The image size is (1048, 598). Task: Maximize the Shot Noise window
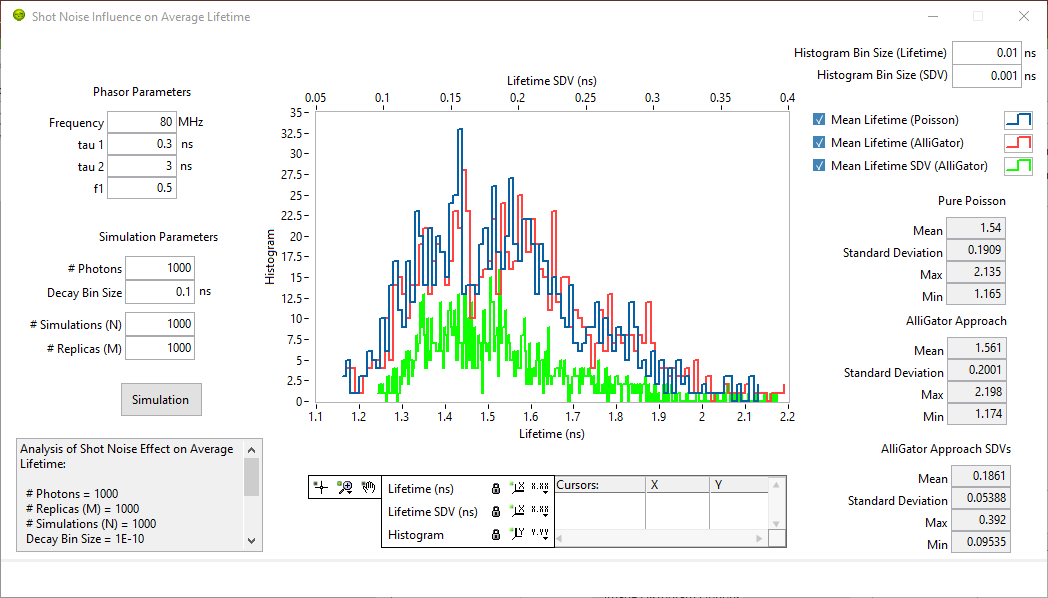pyautogui.click(x=978, y=16)
